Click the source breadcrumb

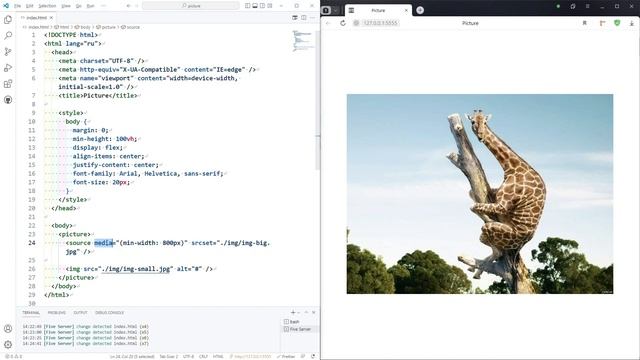pyautogui.click(x=131, y=27)
